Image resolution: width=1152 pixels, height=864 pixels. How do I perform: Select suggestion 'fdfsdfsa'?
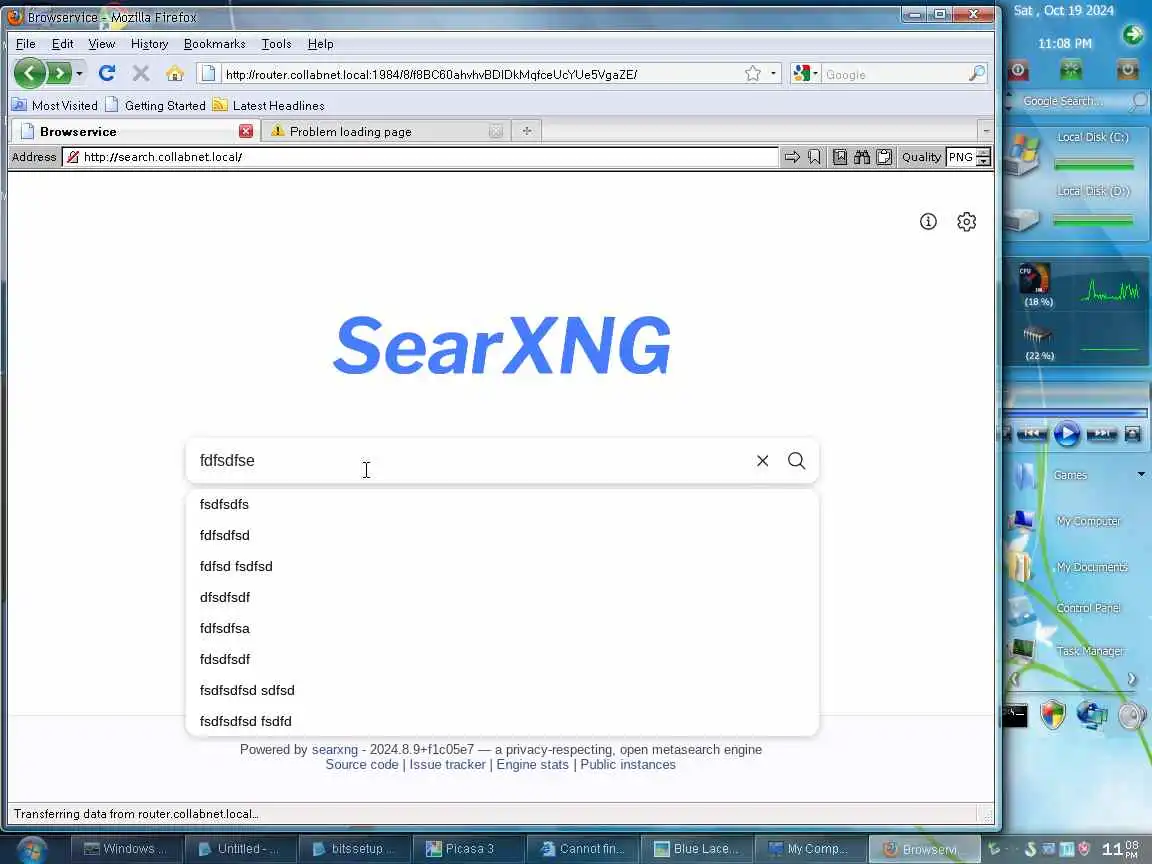[503, 628]
